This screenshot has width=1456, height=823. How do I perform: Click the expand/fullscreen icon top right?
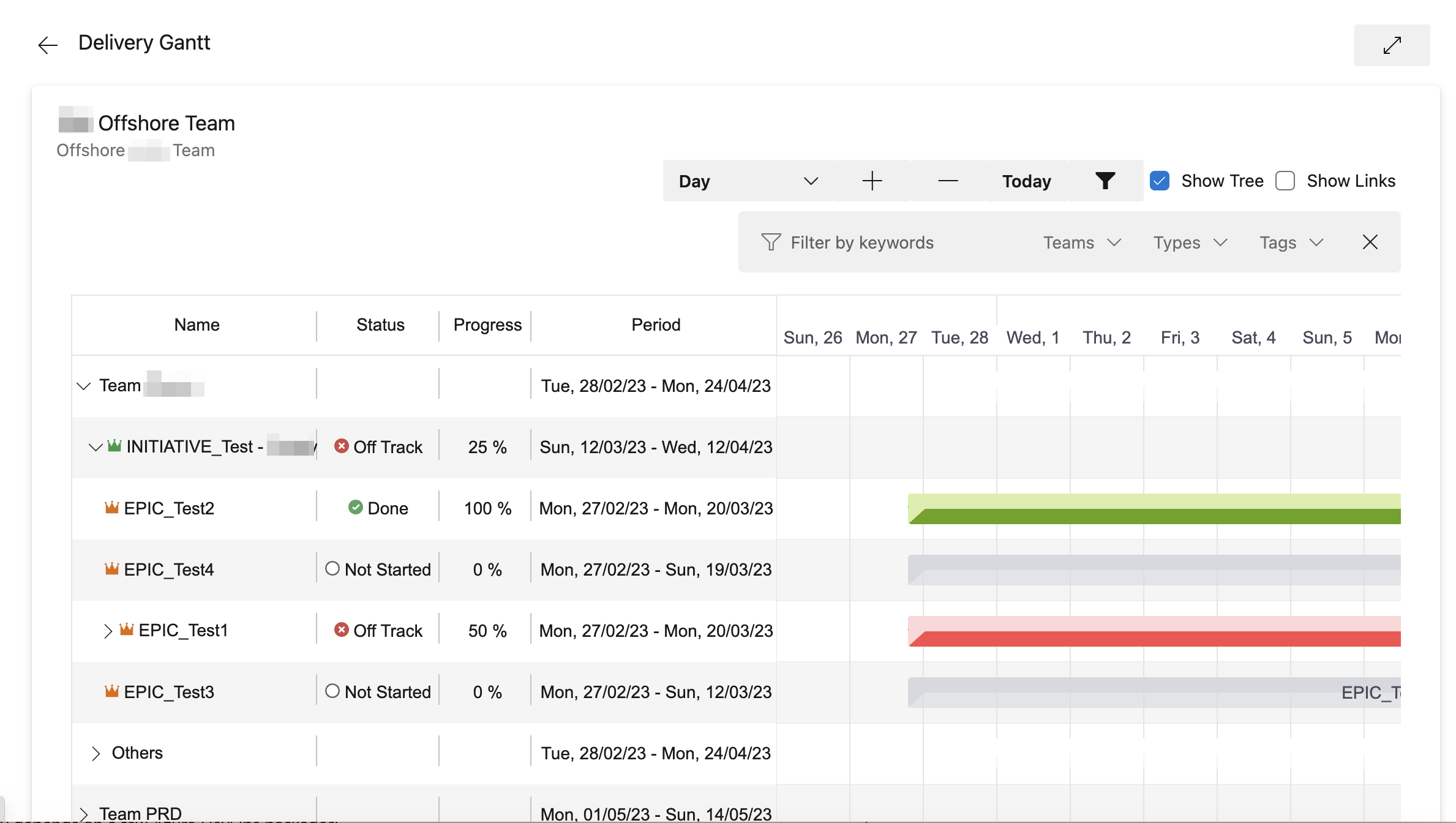(1392, 43)
